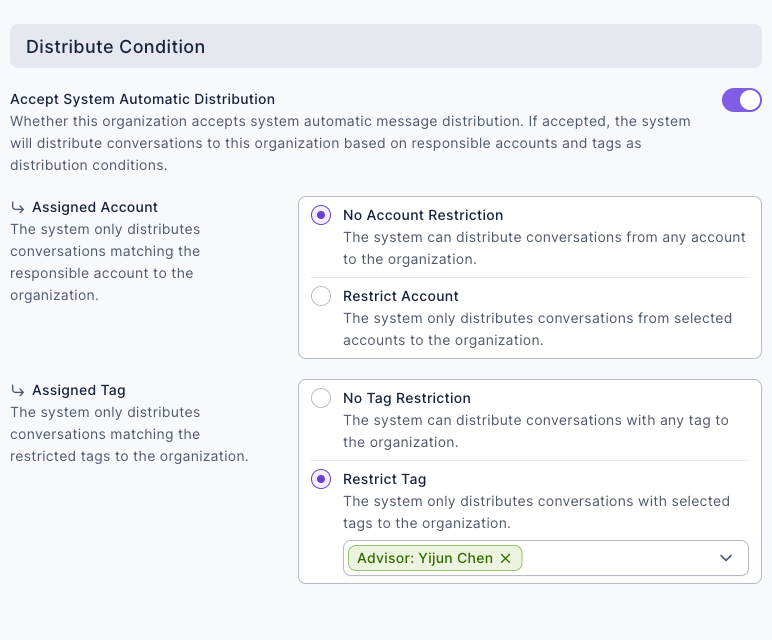Image resolution: width=772 pixels, height=640 pixels.
Task: Click text "conversations matching the responsible account"
Action: pyautogui.click(x=105, y=262)
